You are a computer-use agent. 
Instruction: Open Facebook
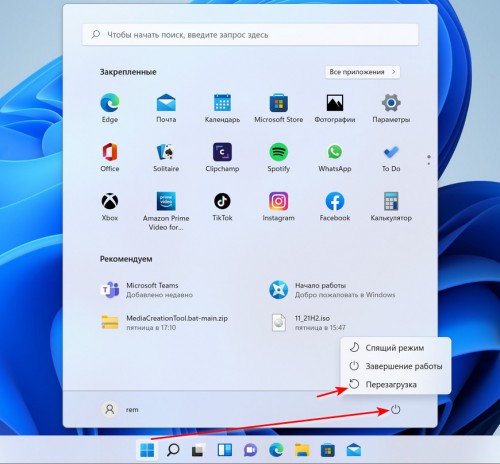pos(335,206)
